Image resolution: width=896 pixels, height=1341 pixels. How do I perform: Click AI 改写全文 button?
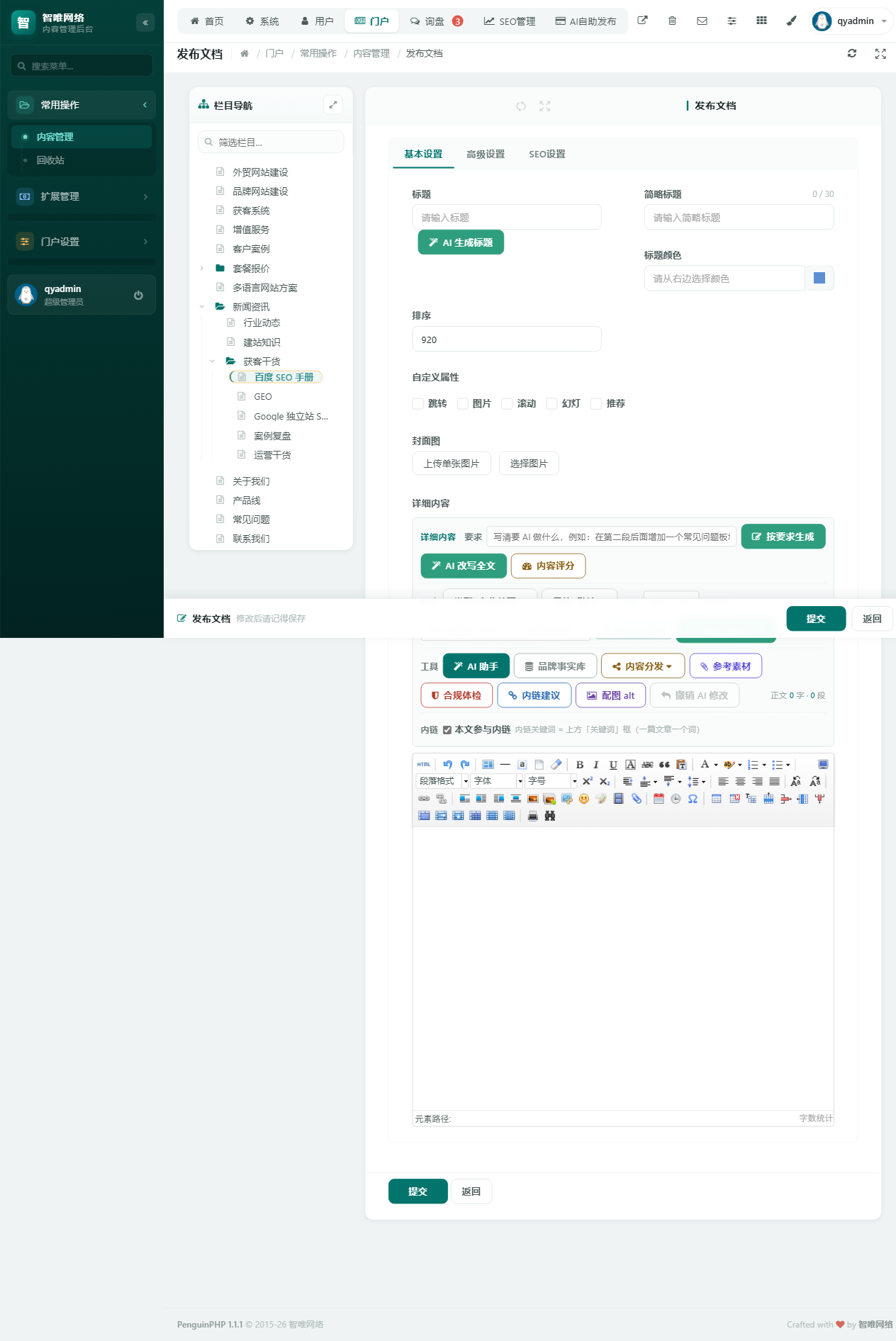[x=464, y=566]
